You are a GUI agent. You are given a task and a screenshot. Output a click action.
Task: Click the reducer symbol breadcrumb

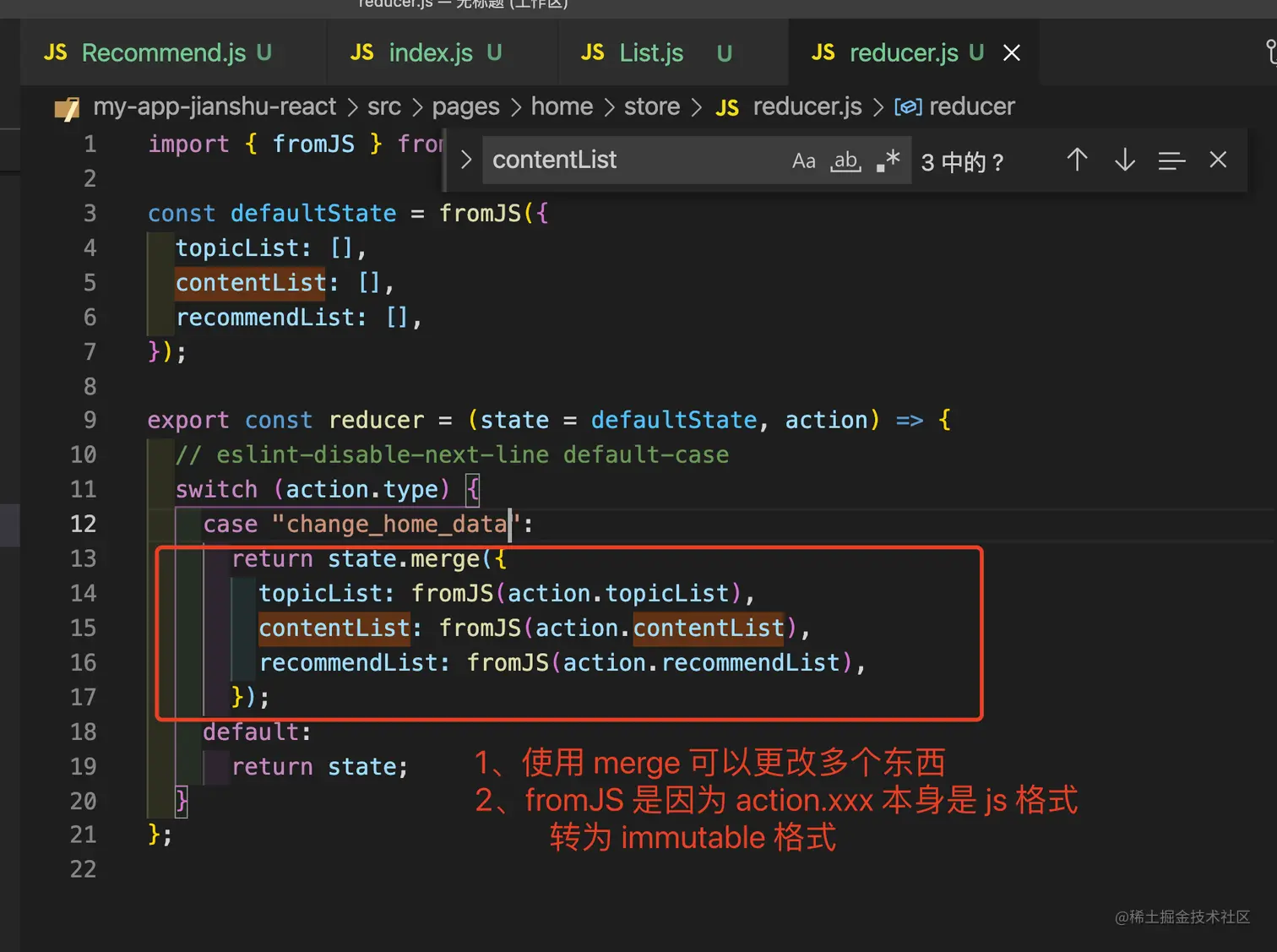(x=971, y=106)
